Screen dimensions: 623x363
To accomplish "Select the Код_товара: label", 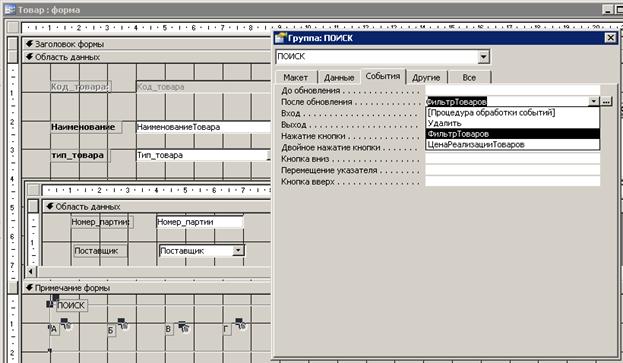I will tap(81, 87).
